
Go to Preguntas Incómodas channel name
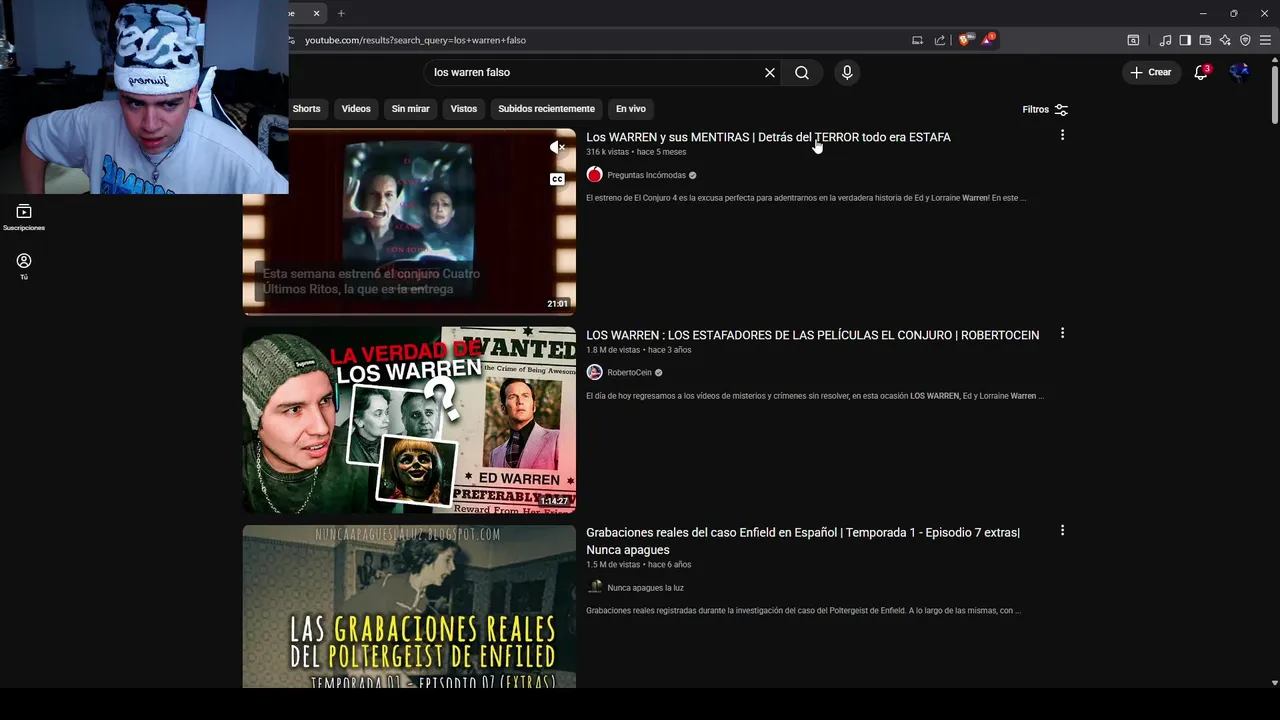pyautogui.click(x=646, y=175)
